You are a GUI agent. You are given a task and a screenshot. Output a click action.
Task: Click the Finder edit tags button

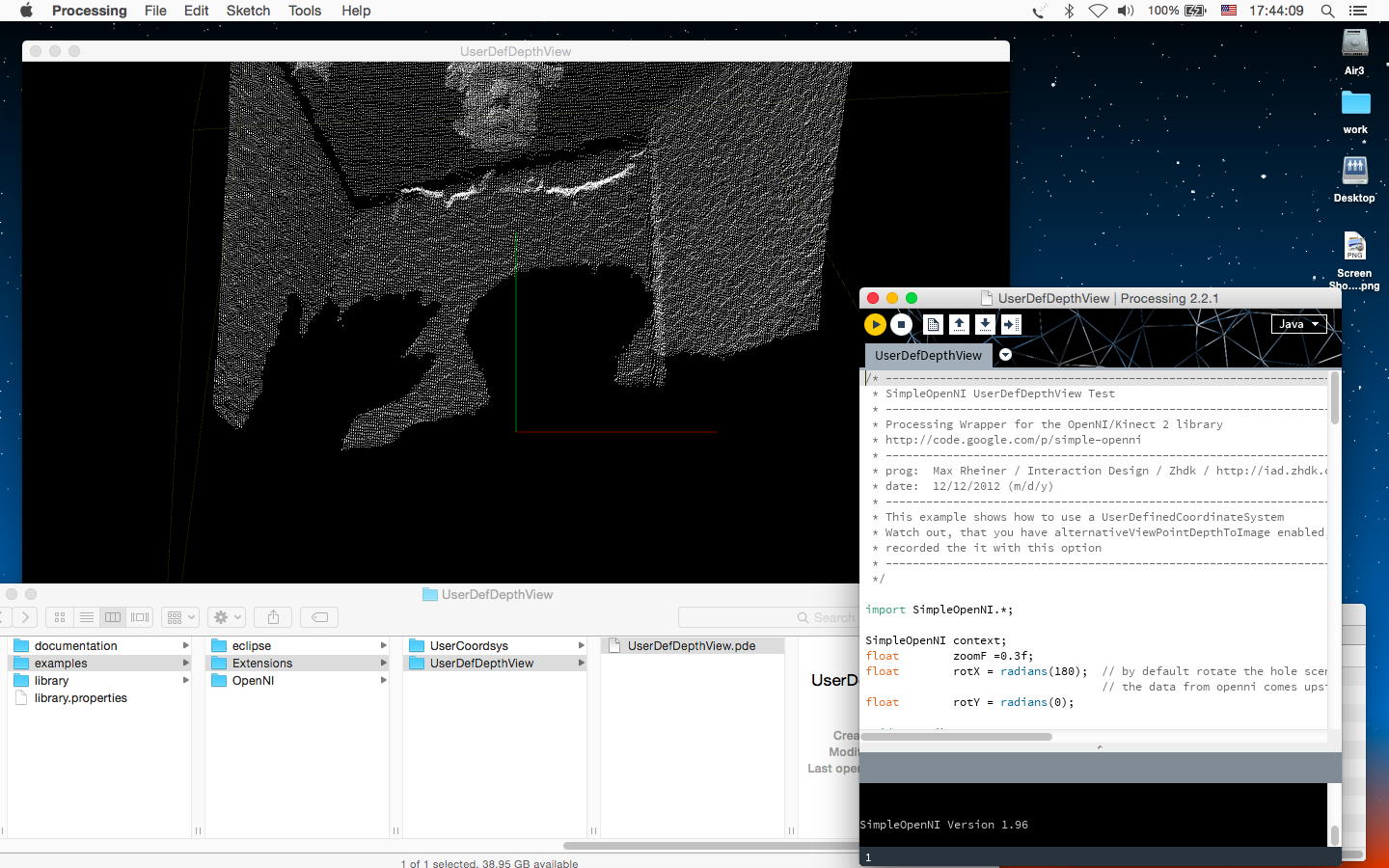319,617
